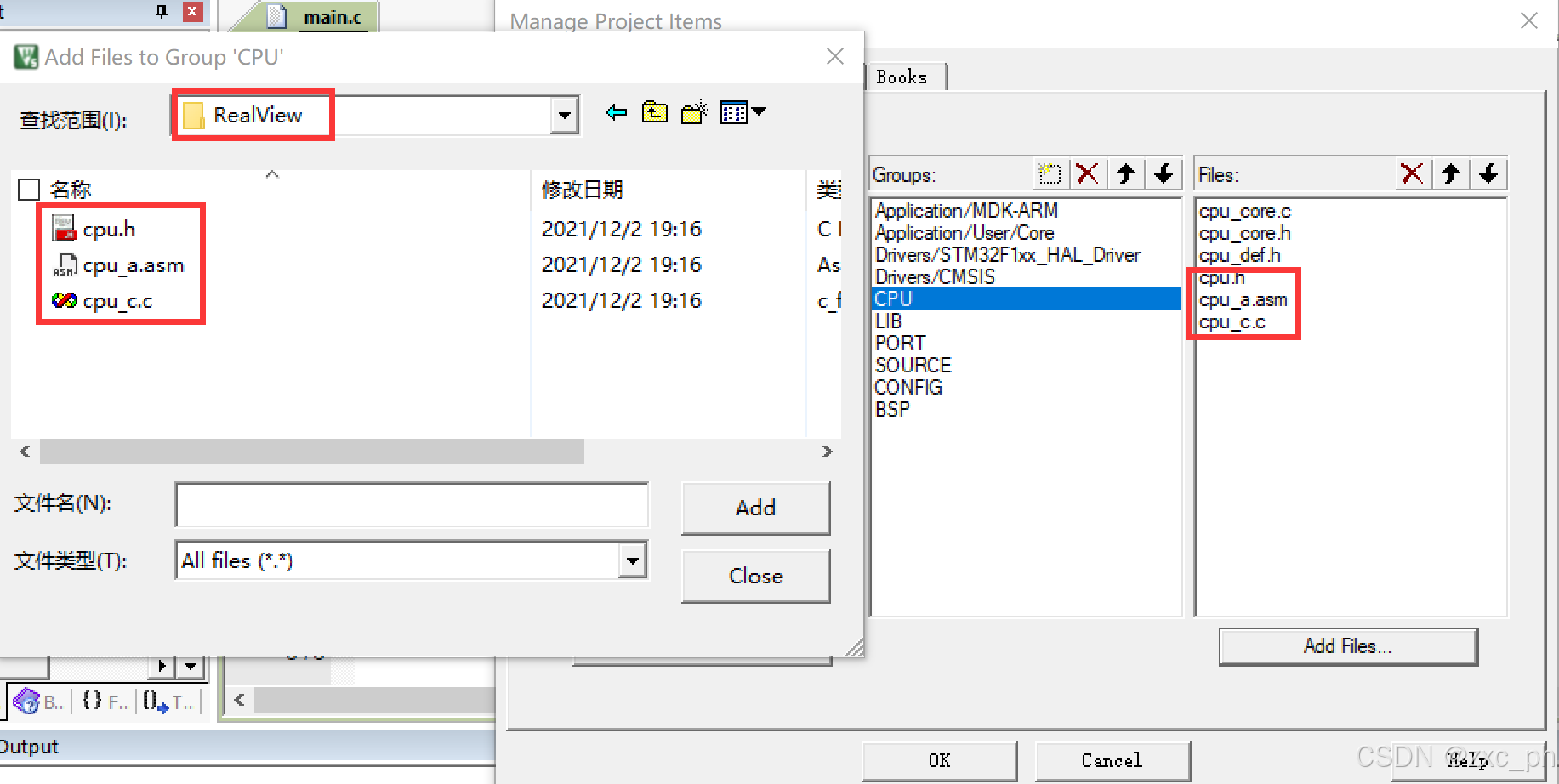Select cpu_a.asm file icon in dialog
Viewport: 1559px width, 784px height.
[65, 265]
